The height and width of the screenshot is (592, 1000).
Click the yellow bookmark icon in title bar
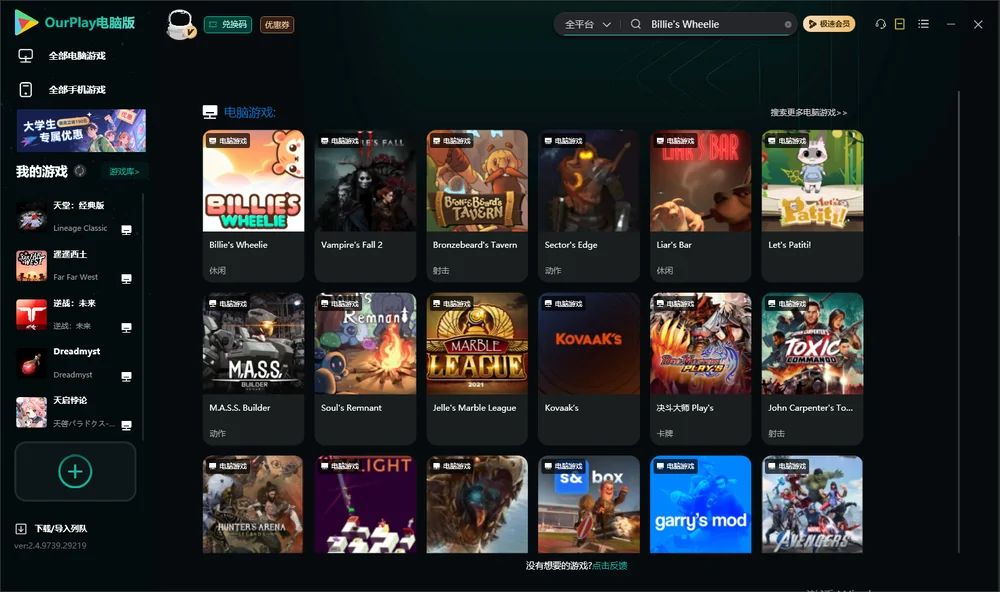(900, 24)
